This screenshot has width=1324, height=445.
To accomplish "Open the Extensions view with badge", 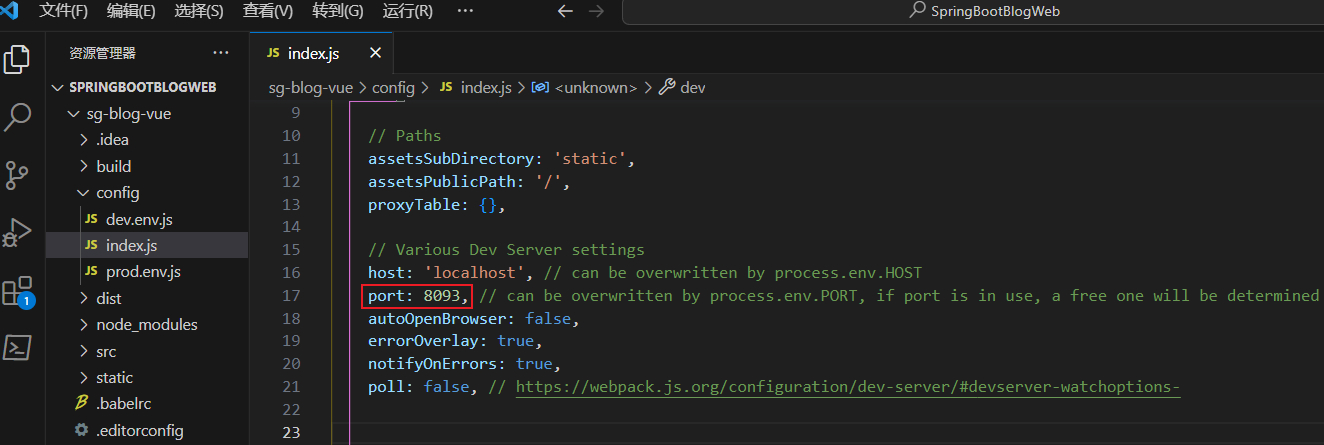I will click(17, 291).
